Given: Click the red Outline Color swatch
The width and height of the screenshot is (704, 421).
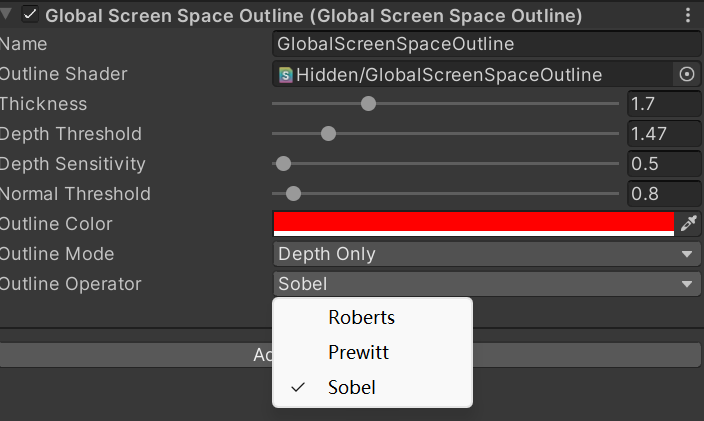Looking at the screenshot, I should (473, 222).
